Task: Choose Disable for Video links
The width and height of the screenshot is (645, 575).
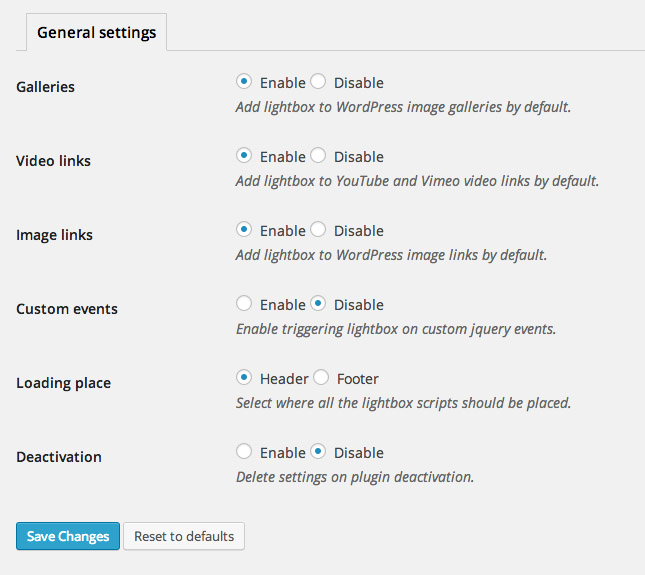Action: point(318,155)
